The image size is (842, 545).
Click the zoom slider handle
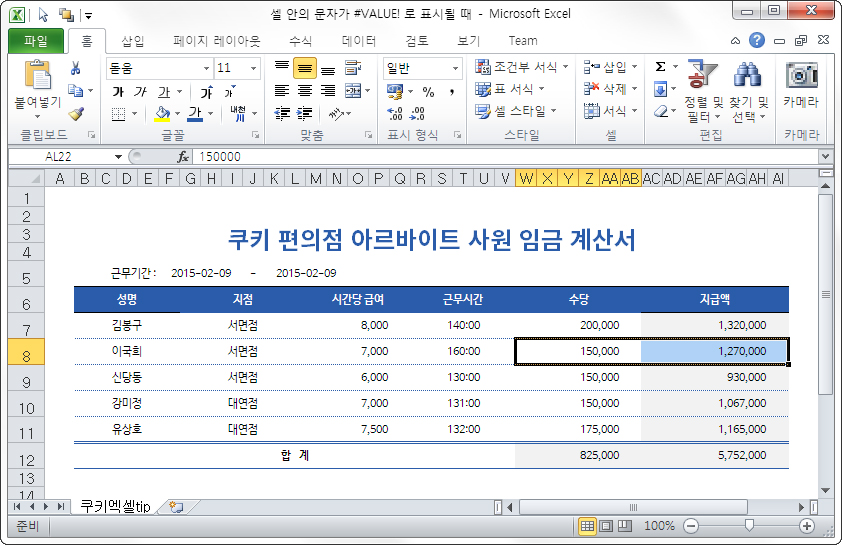pos(749,526)
